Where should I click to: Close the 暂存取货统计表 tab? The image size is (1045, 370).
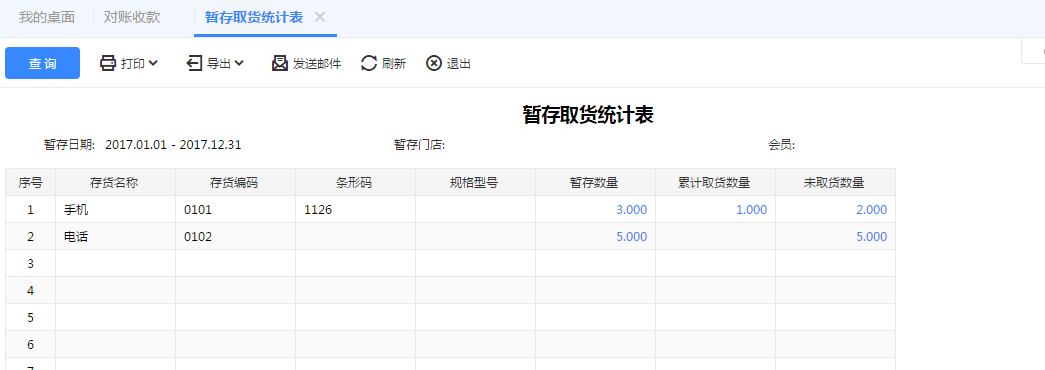(x=320, y=17)
